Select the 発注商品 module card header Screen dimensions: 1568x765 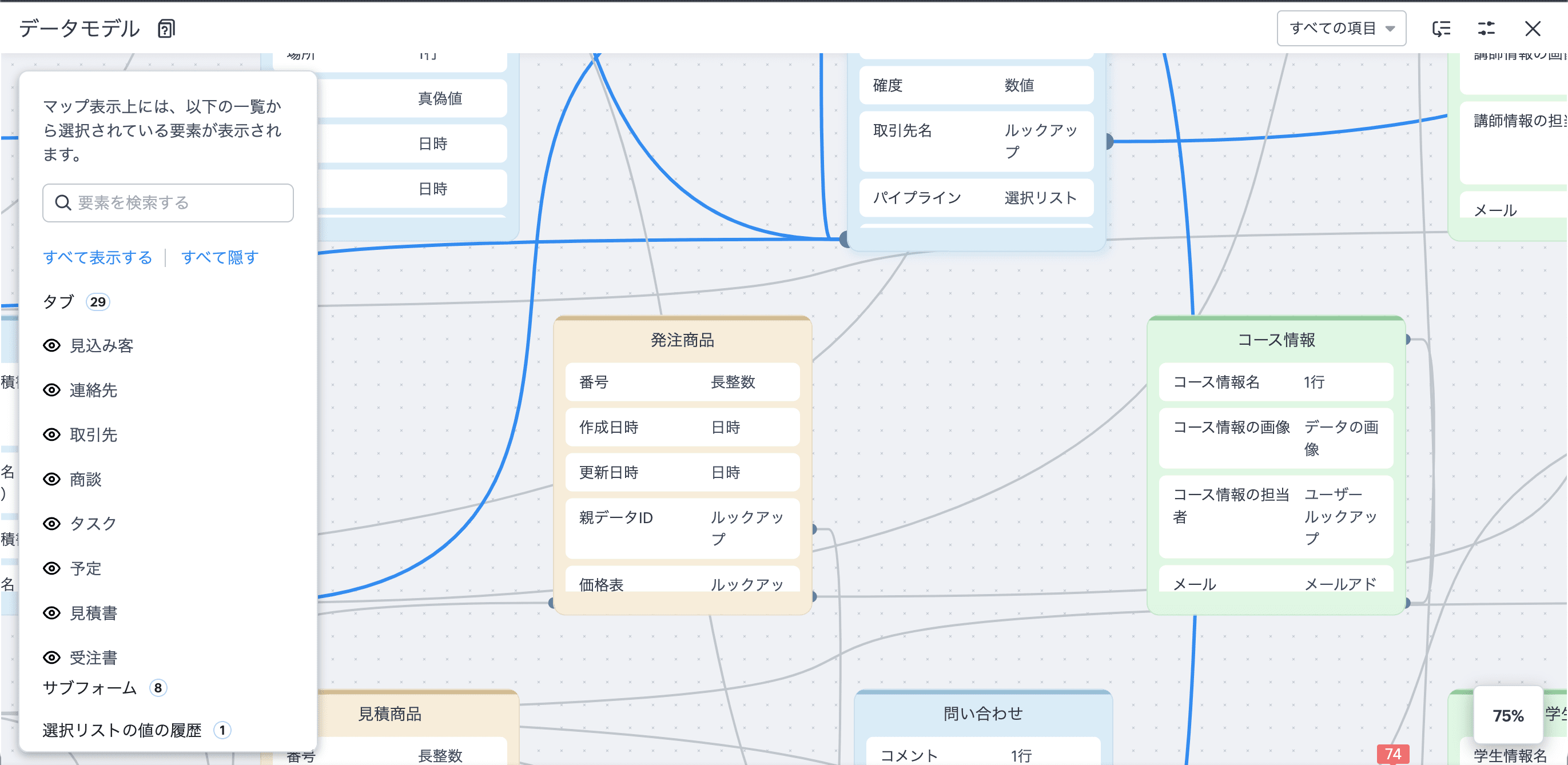coord(682,340)
